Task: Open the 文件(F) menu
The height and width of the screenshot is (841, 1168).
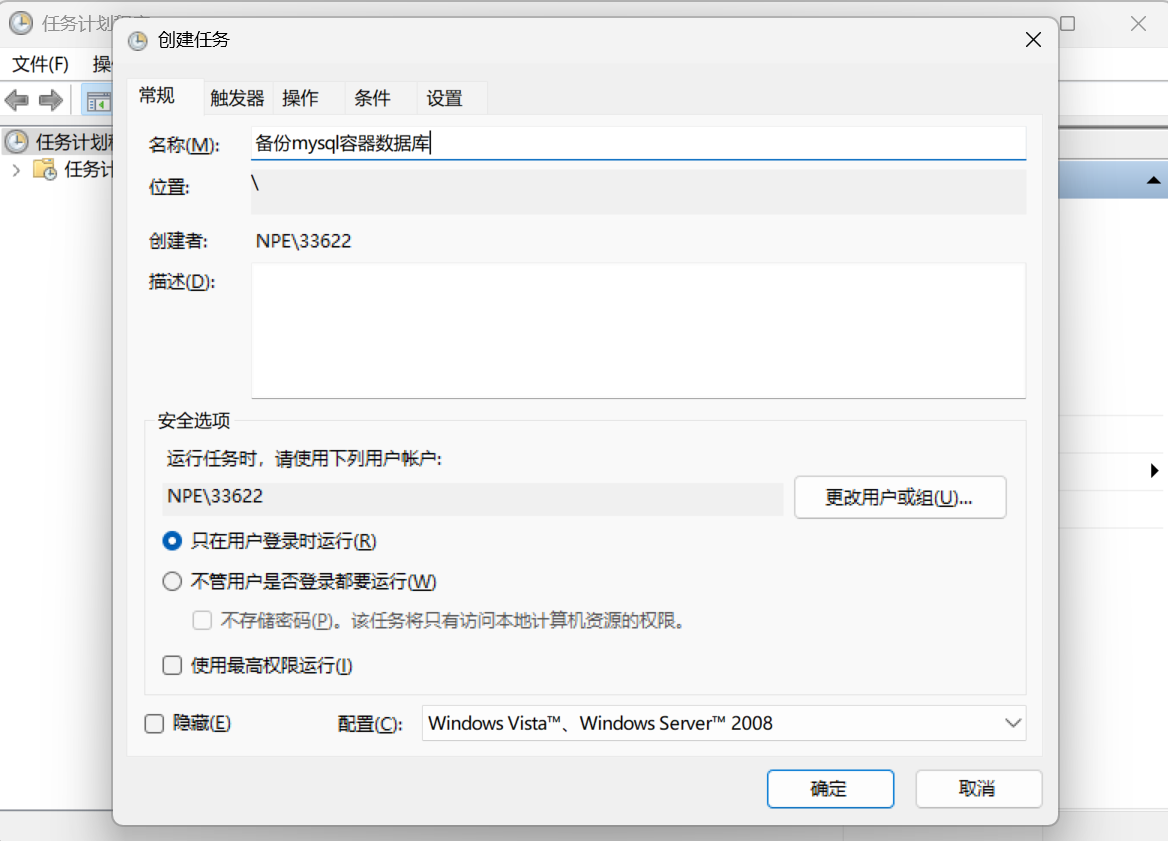Action: (40, 64)
